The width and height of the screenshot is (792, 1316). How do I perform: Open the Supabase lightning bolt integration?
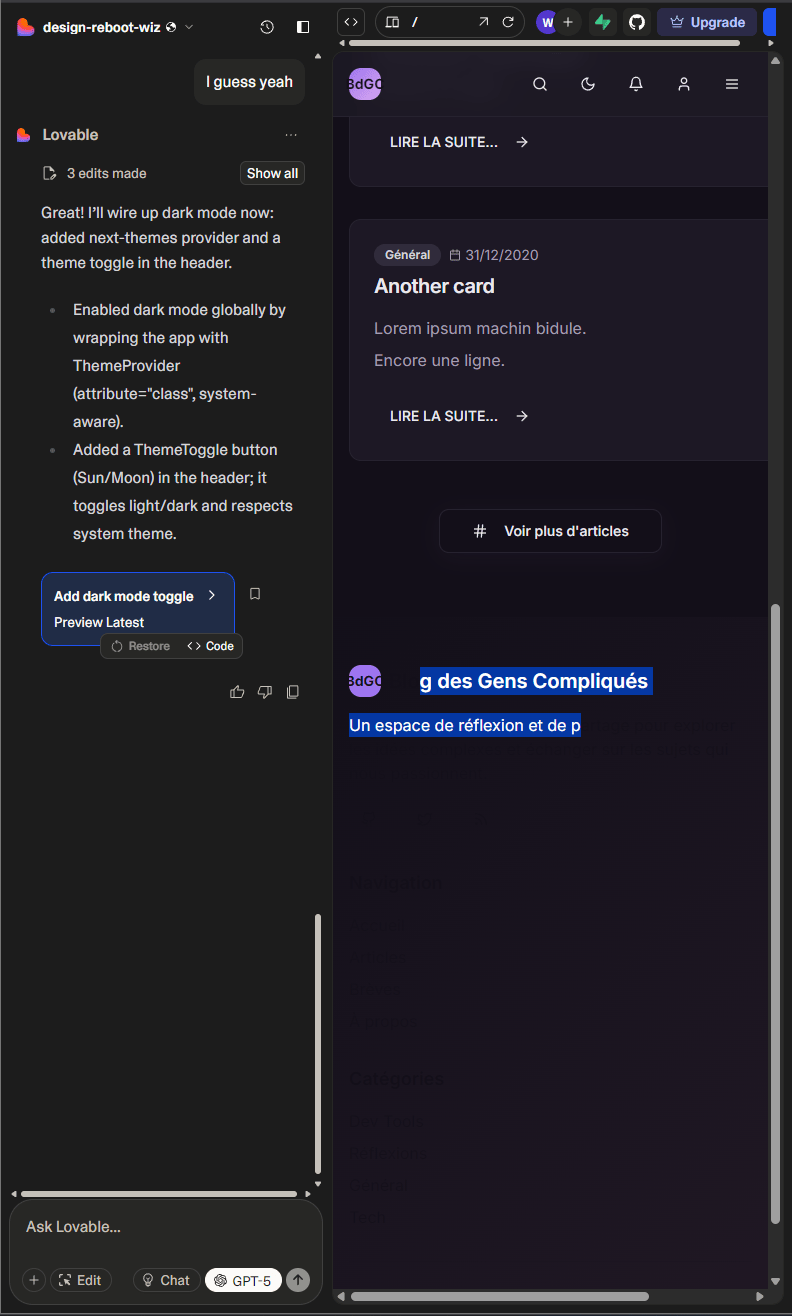coord(602,22)
